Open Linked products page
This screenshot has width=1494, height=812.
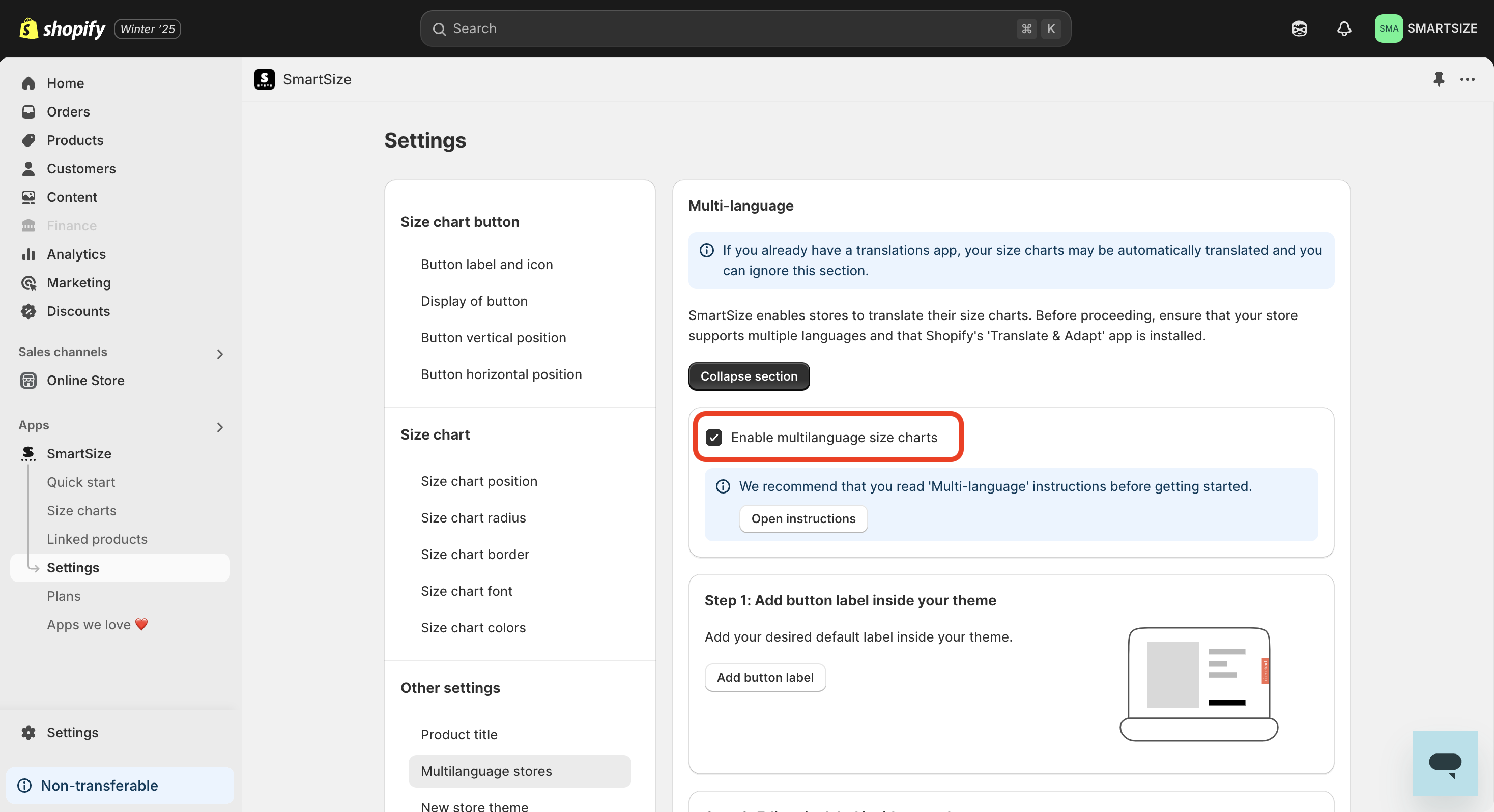click(97, 538)
